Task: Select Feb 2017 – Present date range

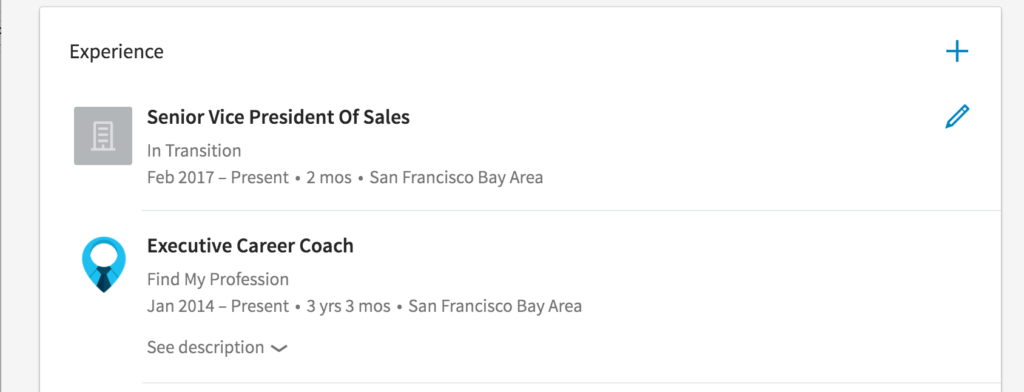Action: 217,178
